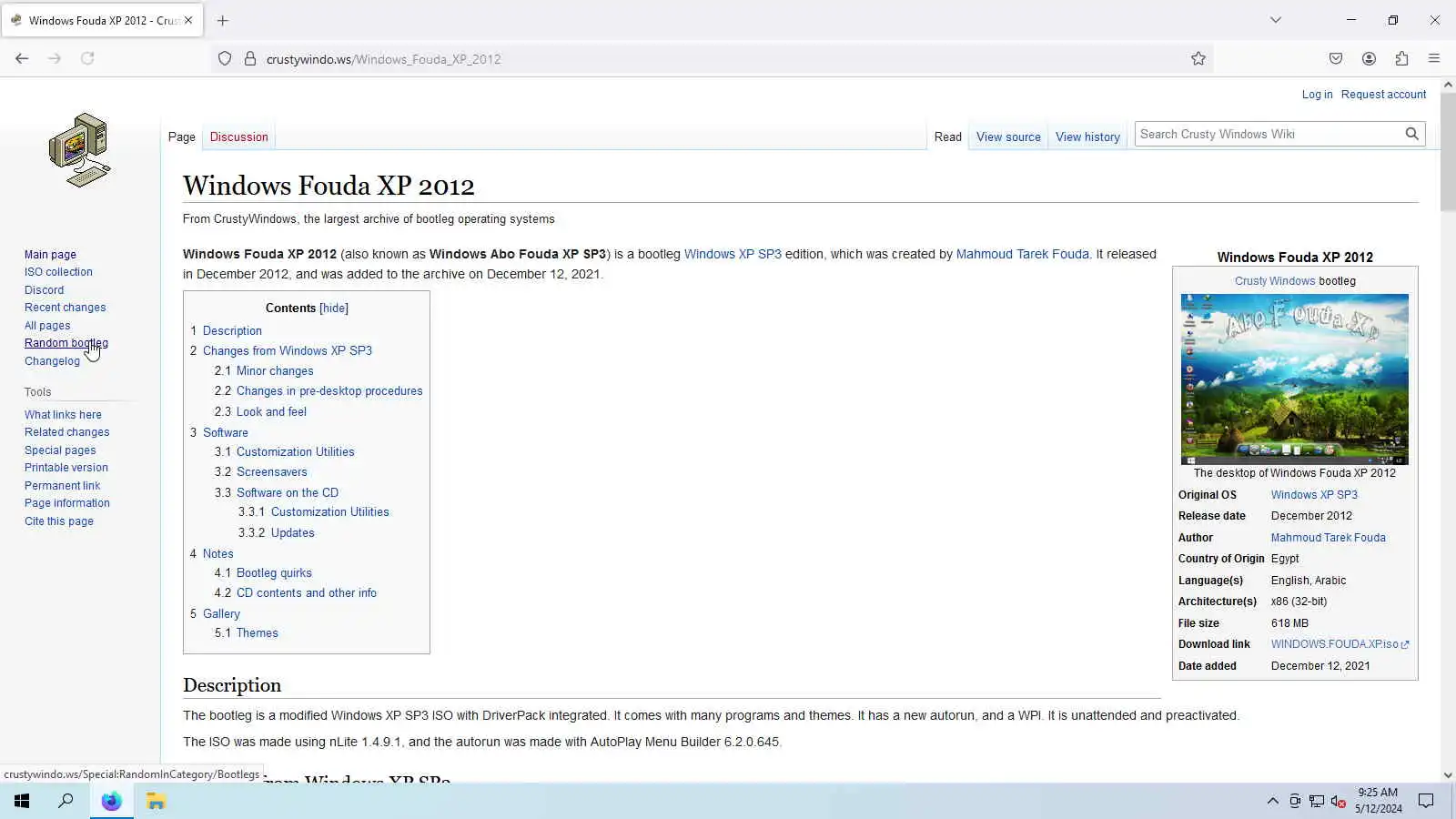The height and width of the screenshot is (819, 1456).
Task: Open the network tray icon
Action: (x=1316, y=801)
